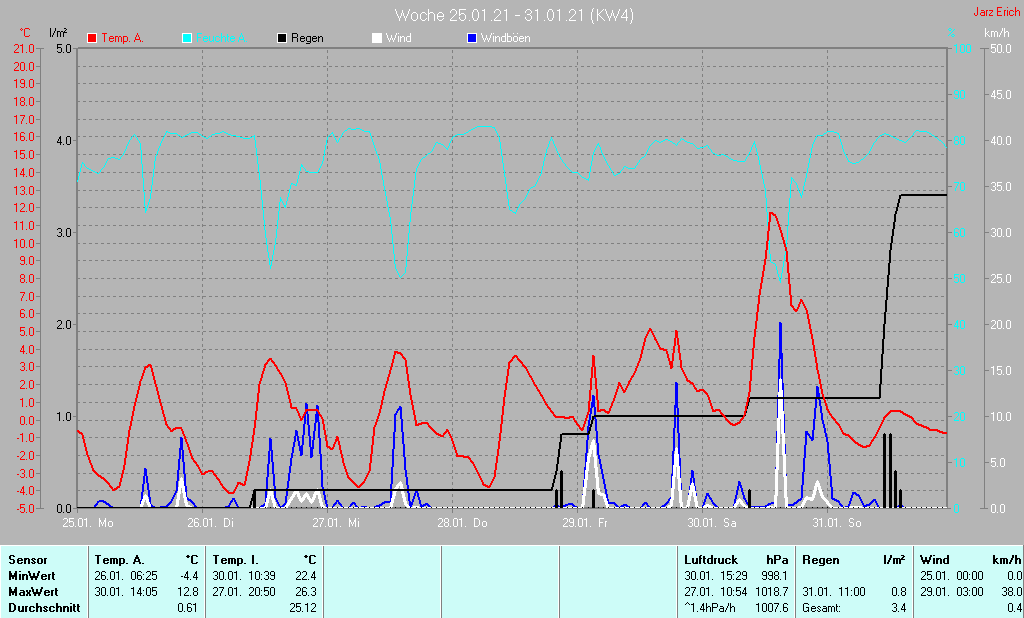Viewport: 1024px width, 618px height.
Task: Click the '50.0' tick on the km/h axis
Action: [x=1000, y=48]
